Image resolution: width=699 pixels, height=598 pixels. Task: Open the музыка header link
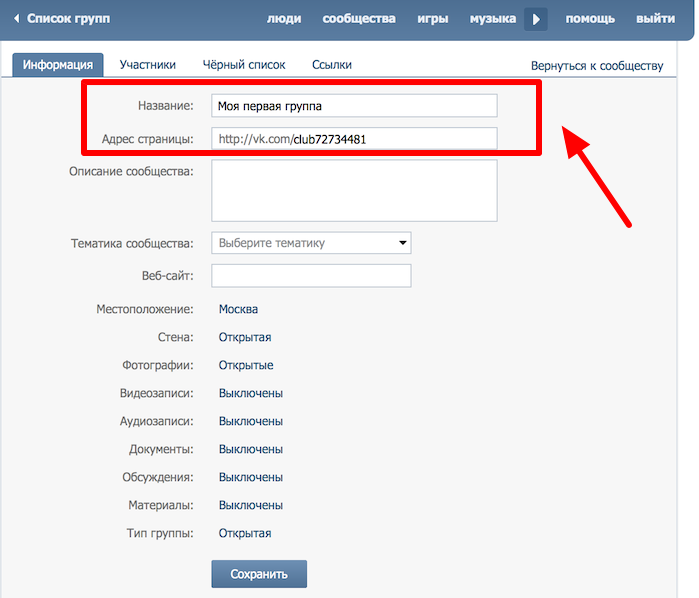click(x=493, y=19)
